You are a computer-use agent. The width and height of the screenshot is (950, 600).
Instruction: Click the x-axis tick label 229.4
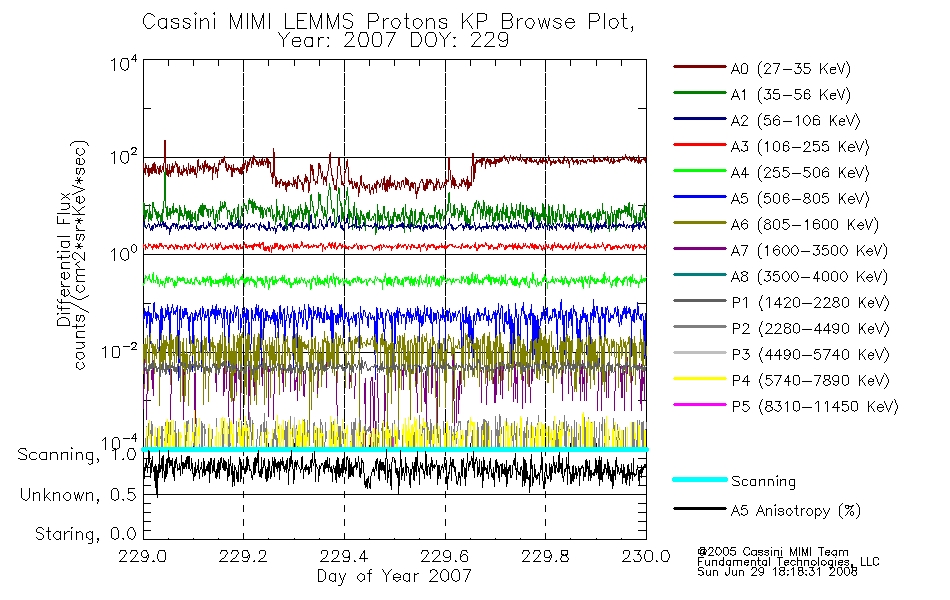[x=344, y=556]
